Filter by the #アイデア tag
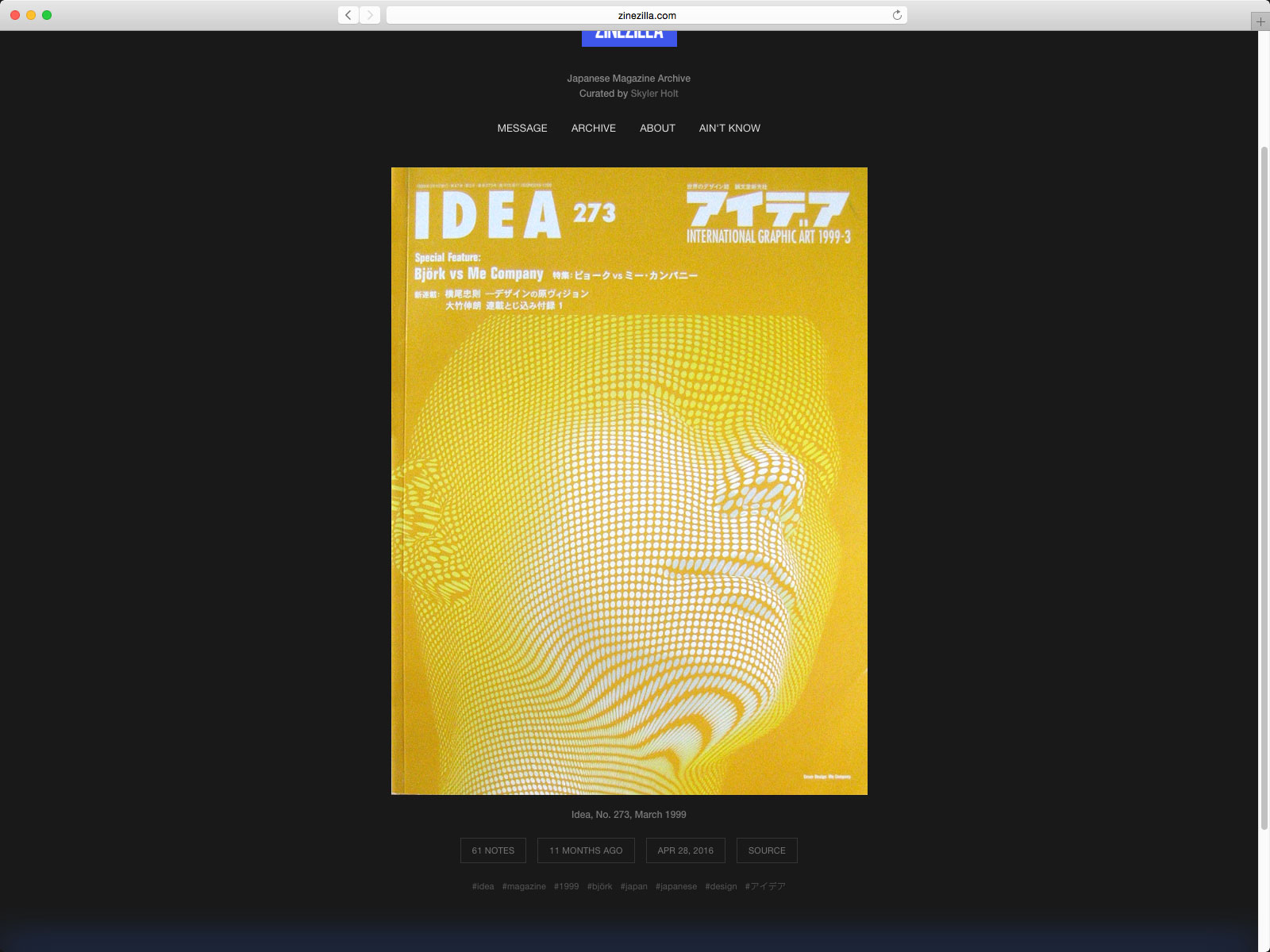 coord(765,886)
